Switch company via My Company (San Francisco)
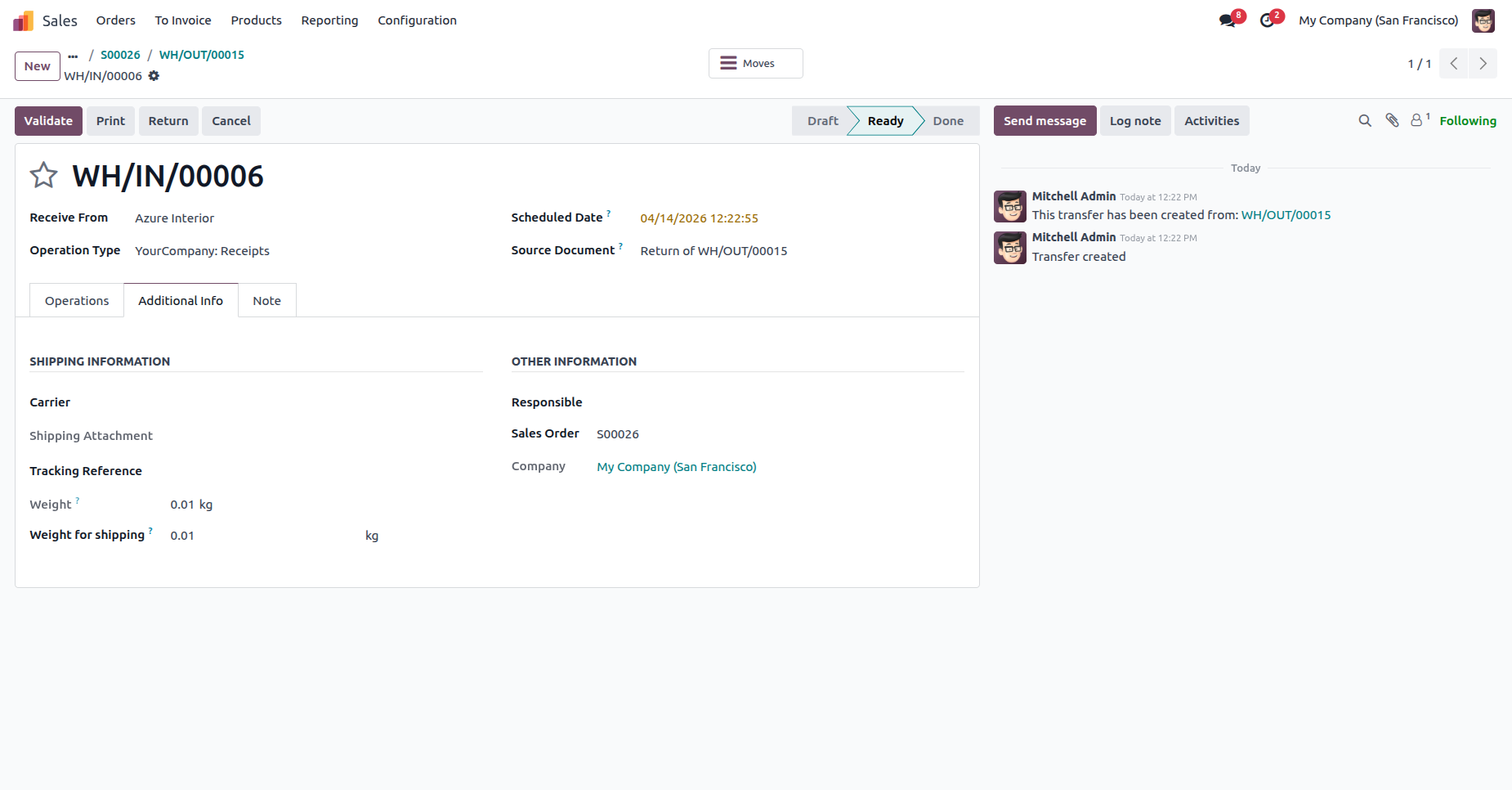Image resolution: width=1512 pixels, height=790 pixels. (1378, 20)
